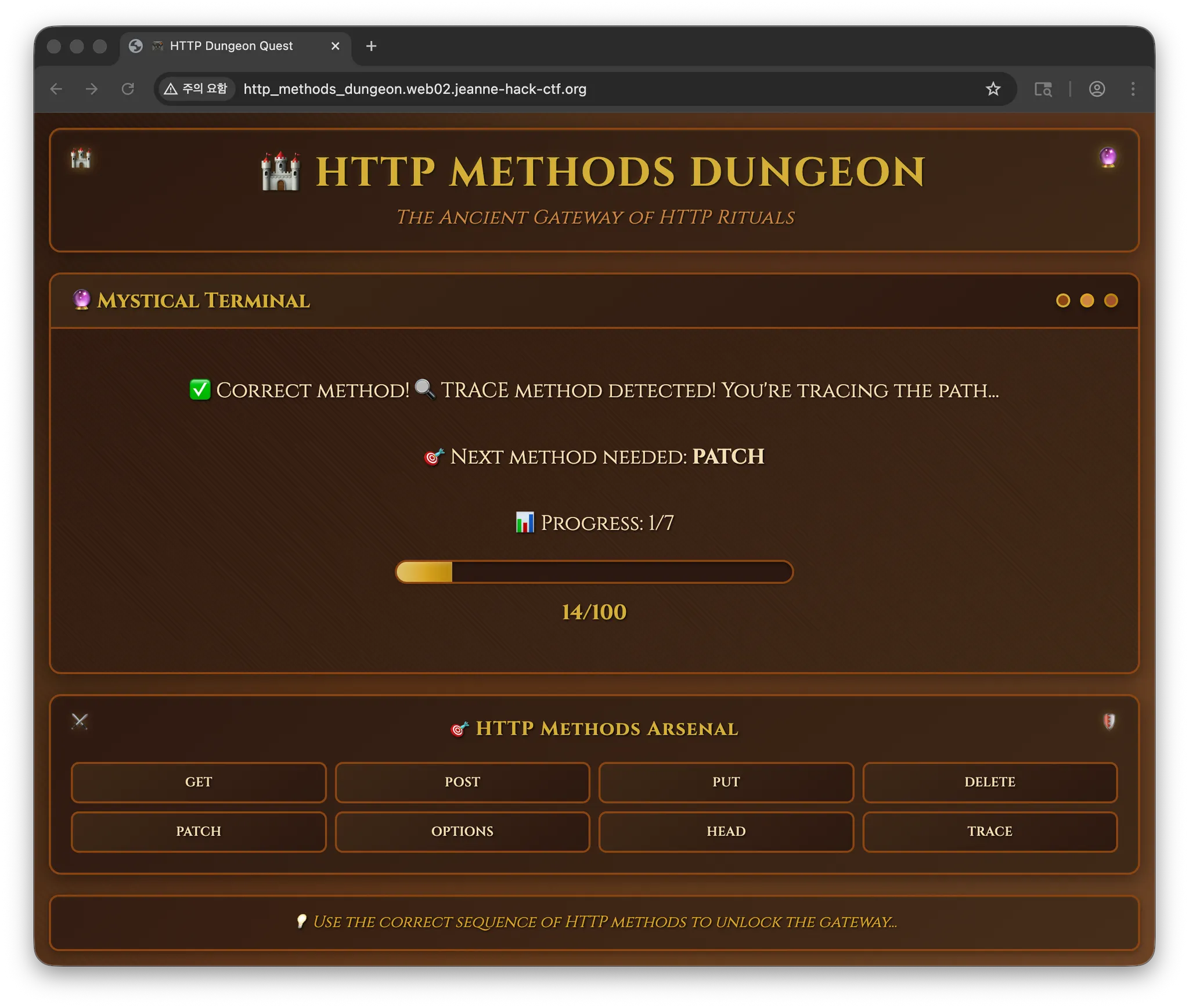Click the bookmark star icon
This screenshot has height=1008, width=1189.
coord(993,89)
